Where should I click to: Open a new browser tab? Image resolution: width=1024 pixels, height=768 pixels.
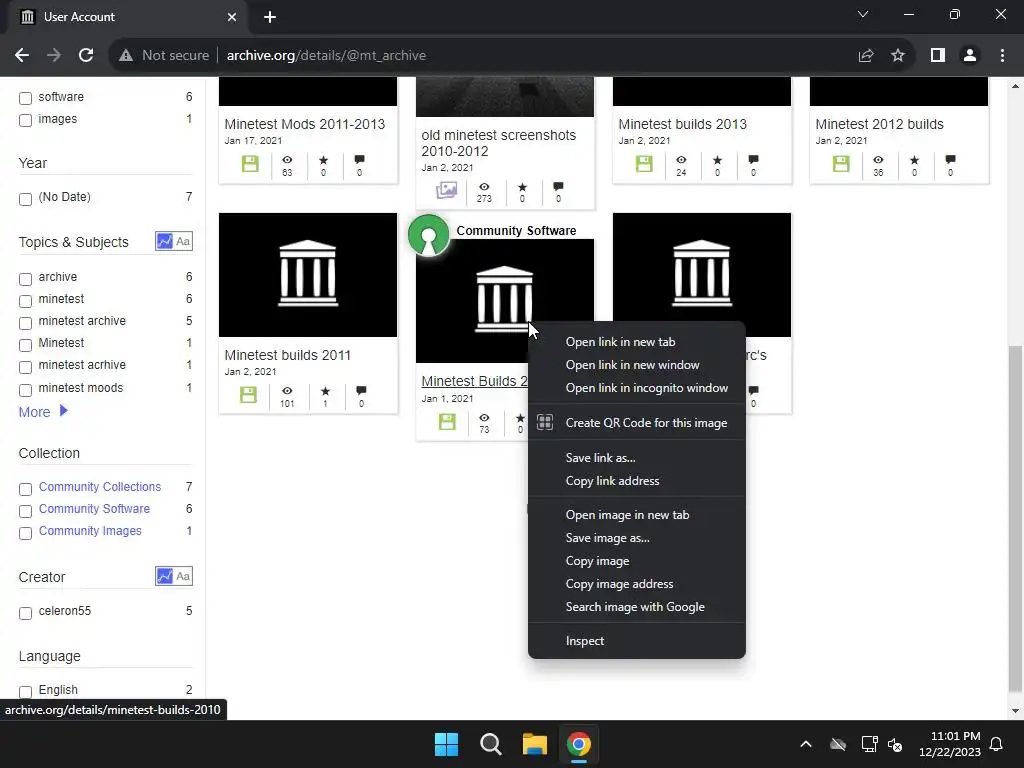coord(270,17)
